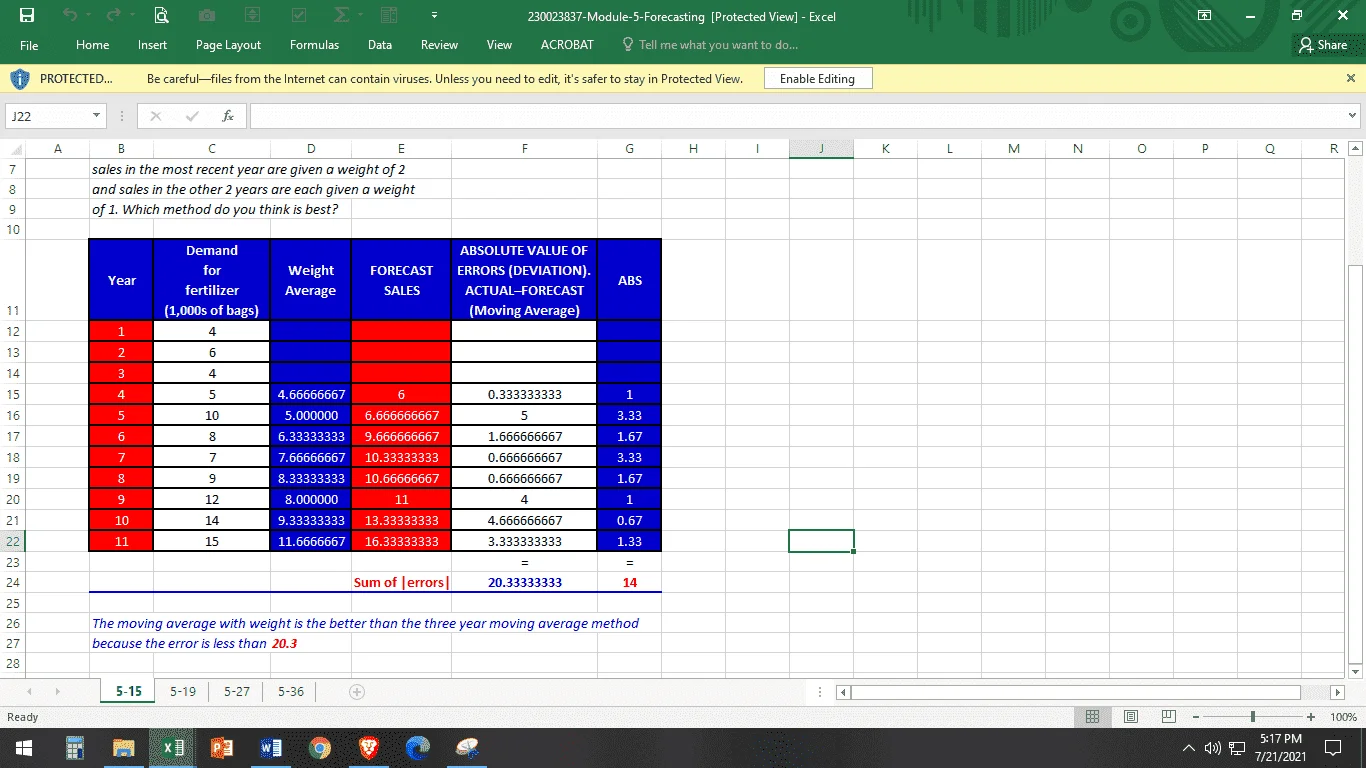
Task: Open Customize Quick Access Toolbar dropdown
Action: [x=435, y=17]
